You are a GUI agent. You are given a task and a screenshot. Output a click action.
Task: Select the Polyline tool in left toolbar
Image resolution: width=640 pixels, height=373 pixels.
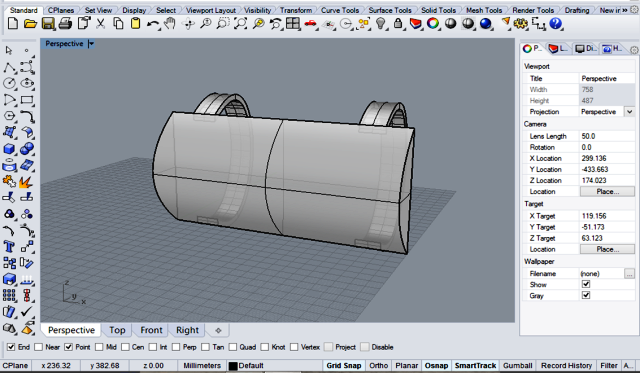[9, 67]
